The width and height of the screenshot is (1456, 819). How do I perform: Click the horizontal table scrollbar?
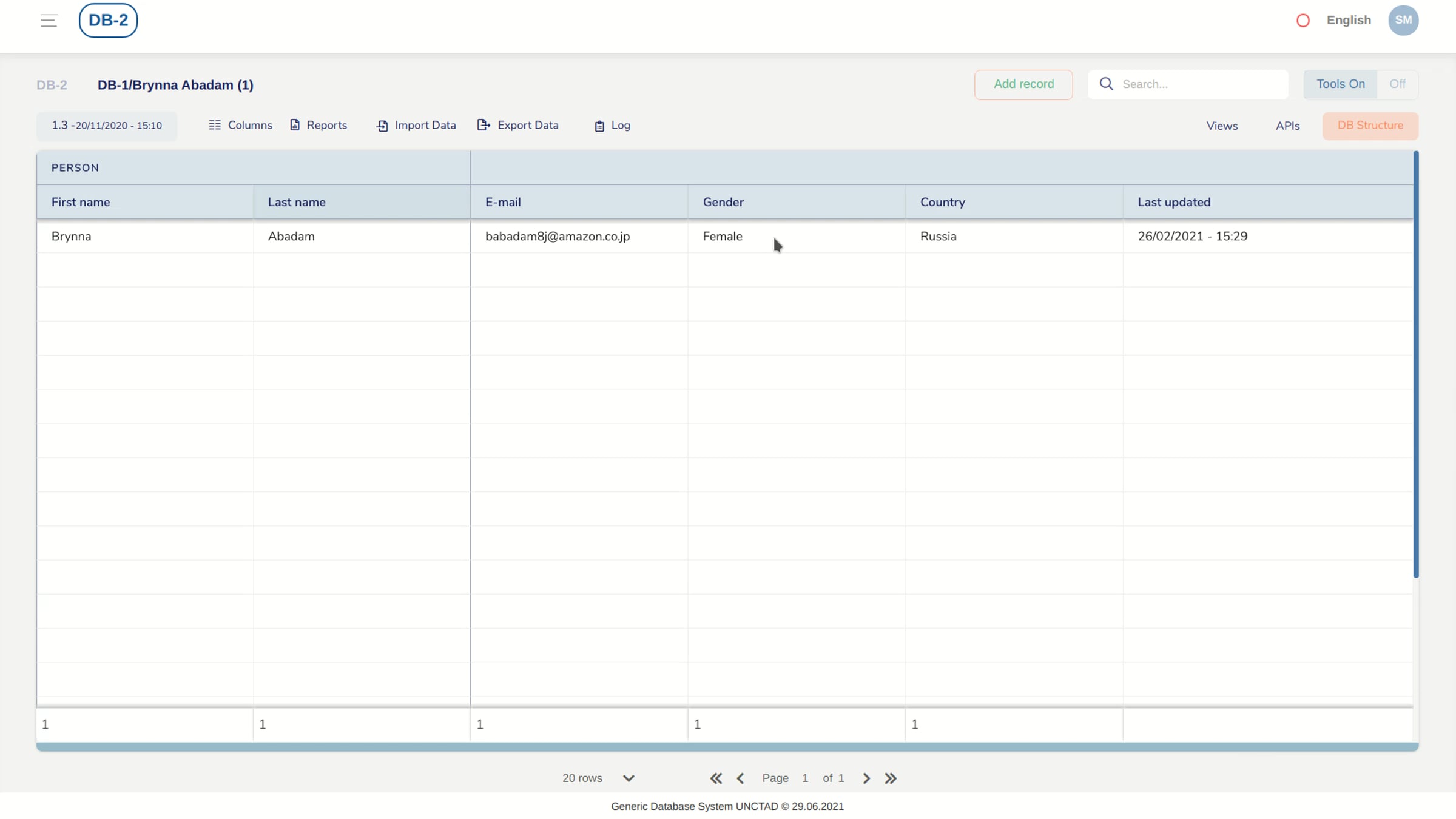click(727, 747)
